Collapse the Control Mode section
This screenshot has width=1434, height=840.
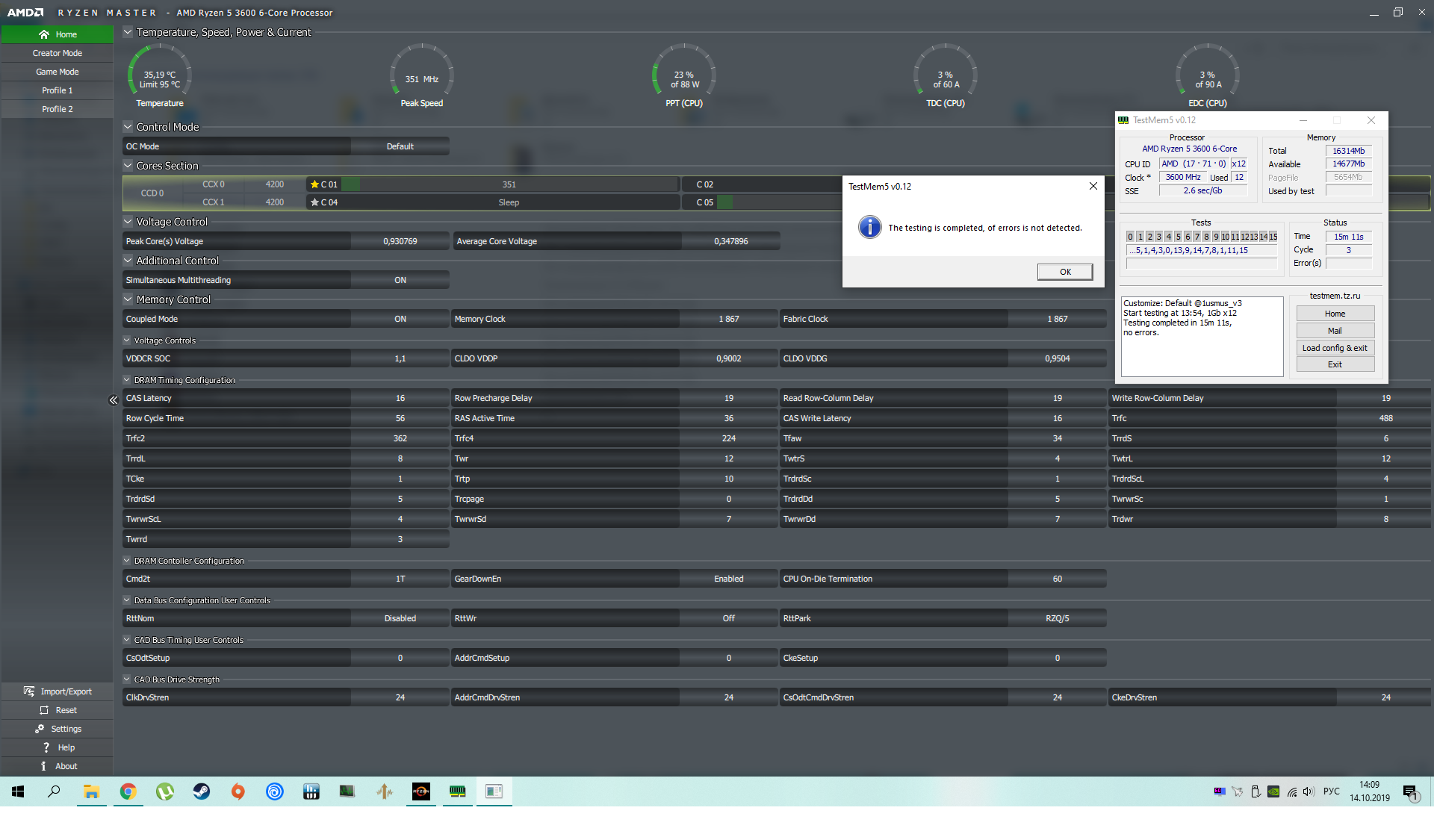click(128, 127)
